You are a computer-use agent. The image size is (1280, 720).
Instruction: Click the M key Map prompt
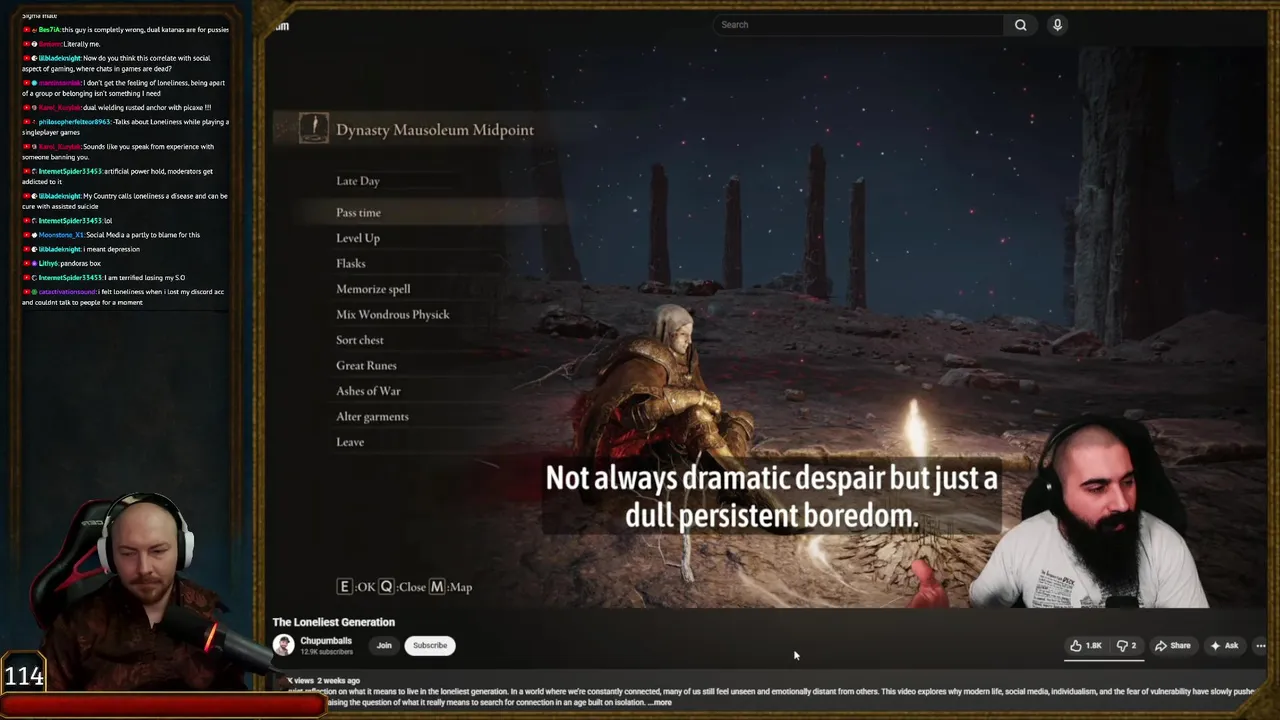tap(451, 587)
